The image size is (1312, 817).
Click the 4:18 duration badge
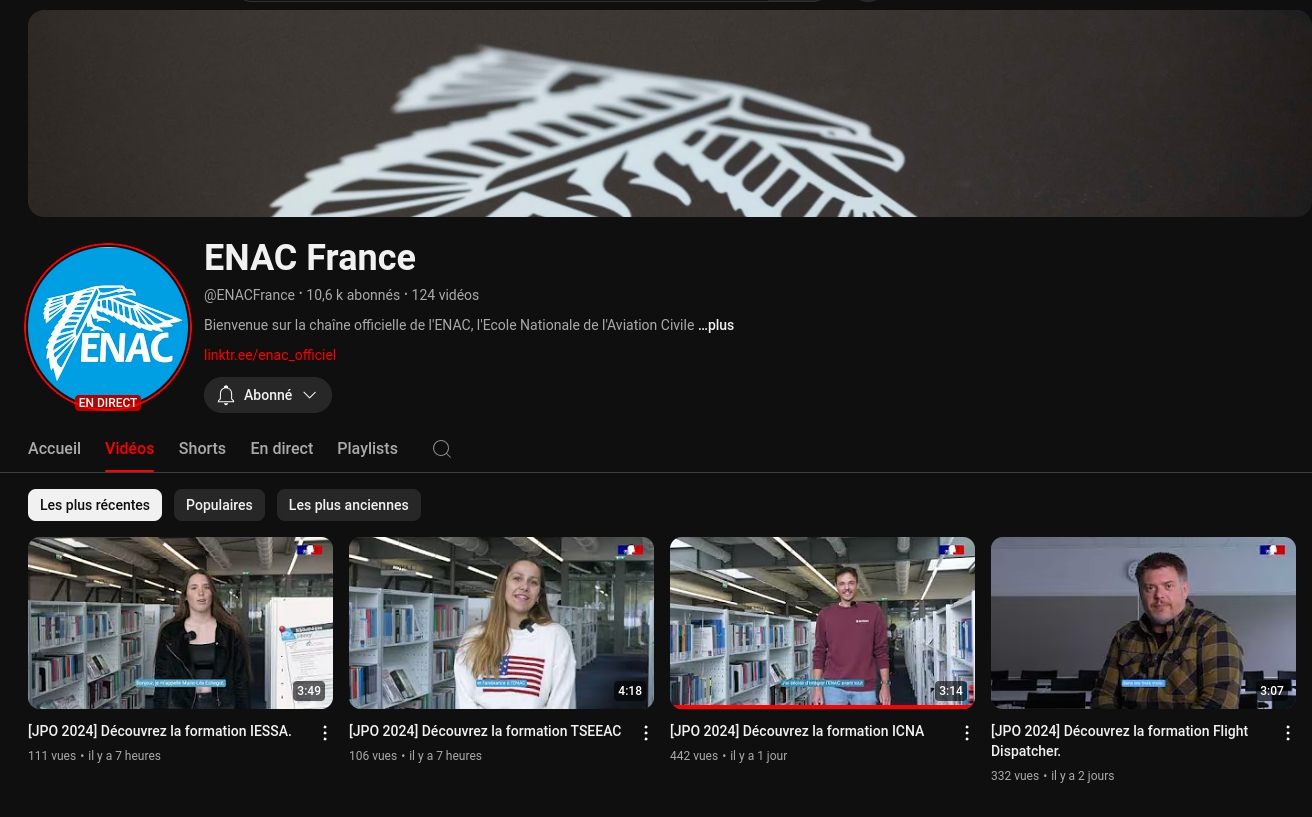coord(630,691)
